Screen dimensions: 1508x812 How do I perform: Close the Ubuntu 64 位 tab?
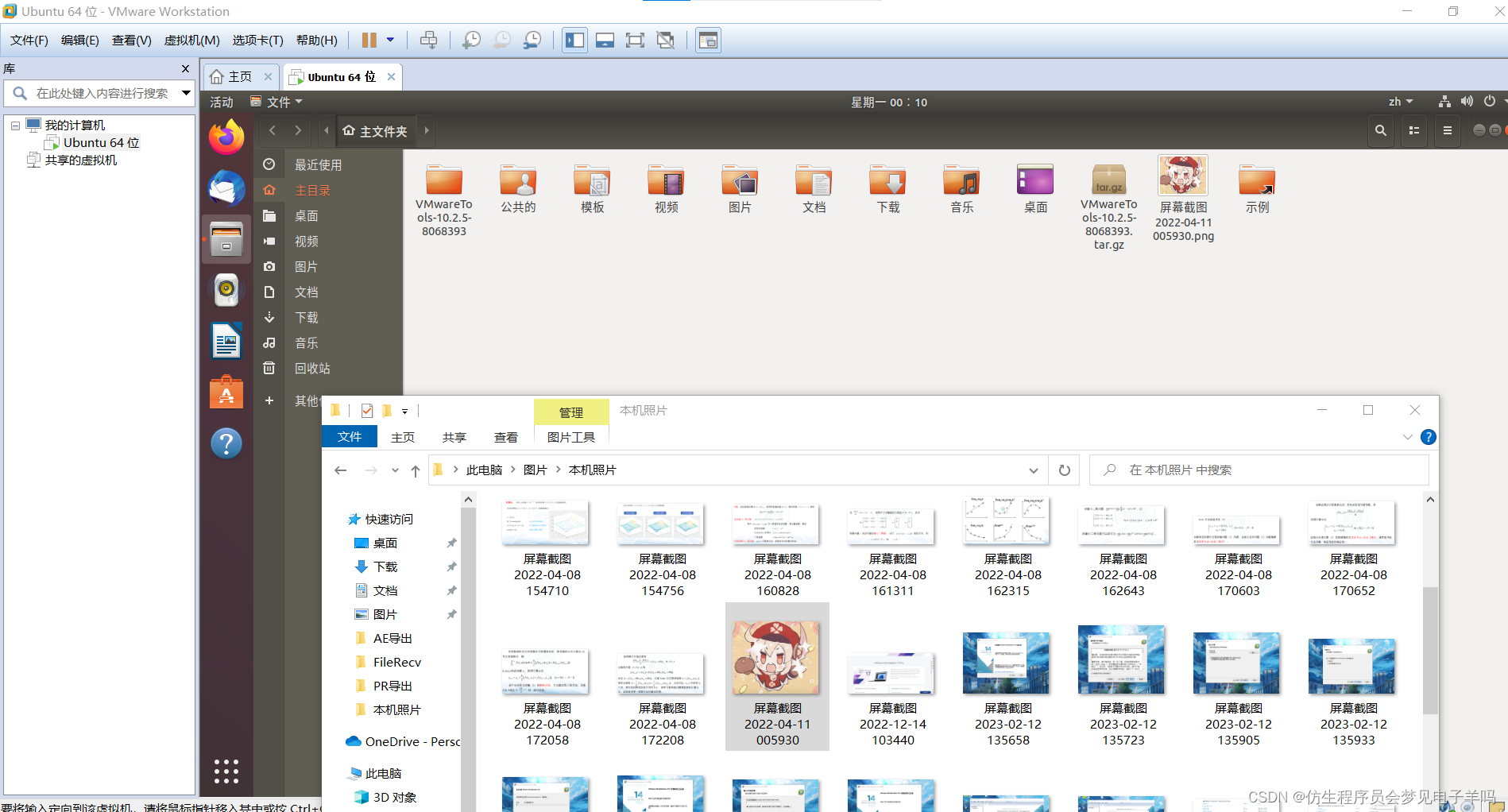click(391, 76)
